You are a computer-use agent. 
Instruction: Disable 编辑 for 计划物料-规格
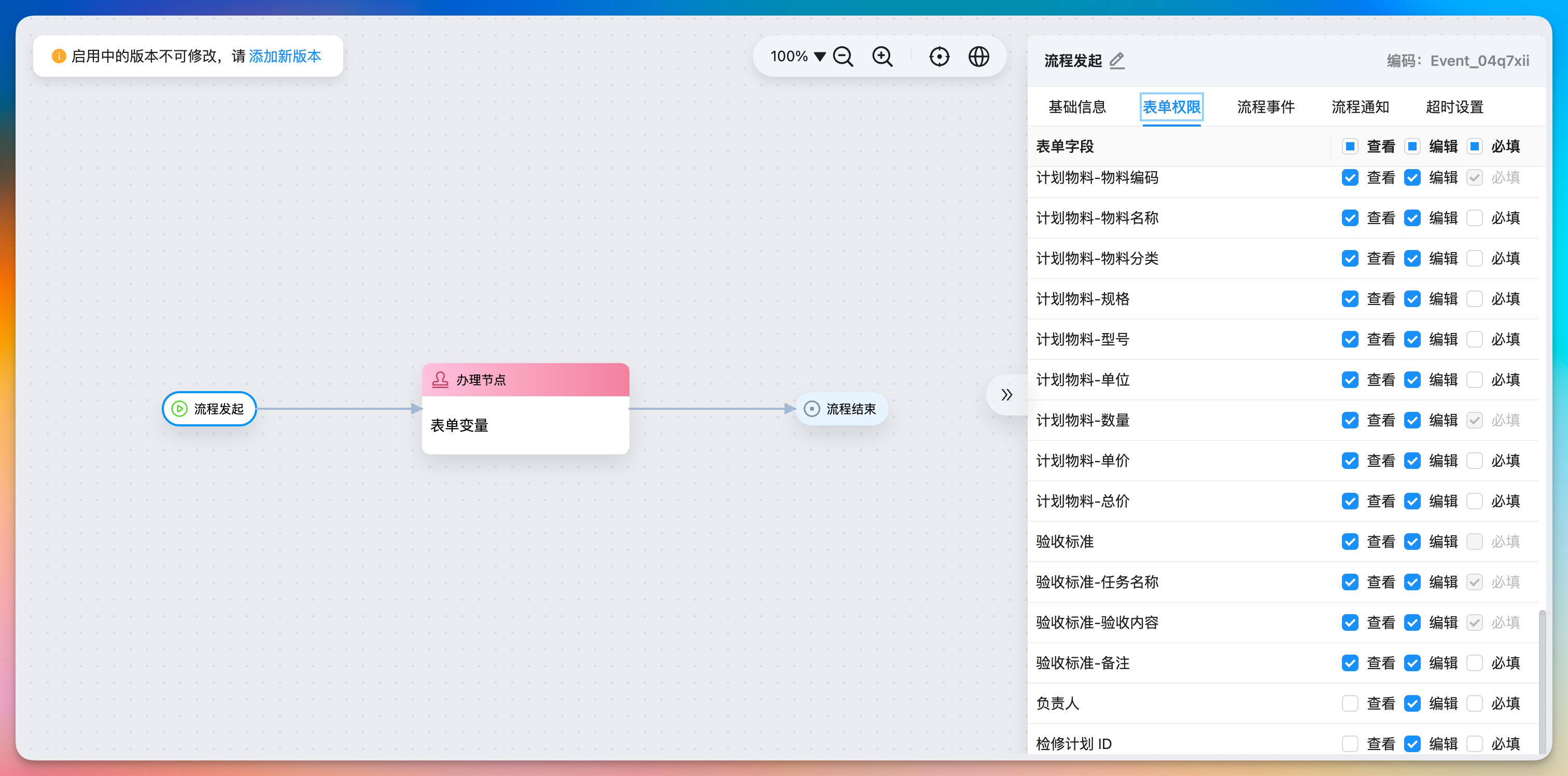pyautogui.click(x=1413, y=298)
